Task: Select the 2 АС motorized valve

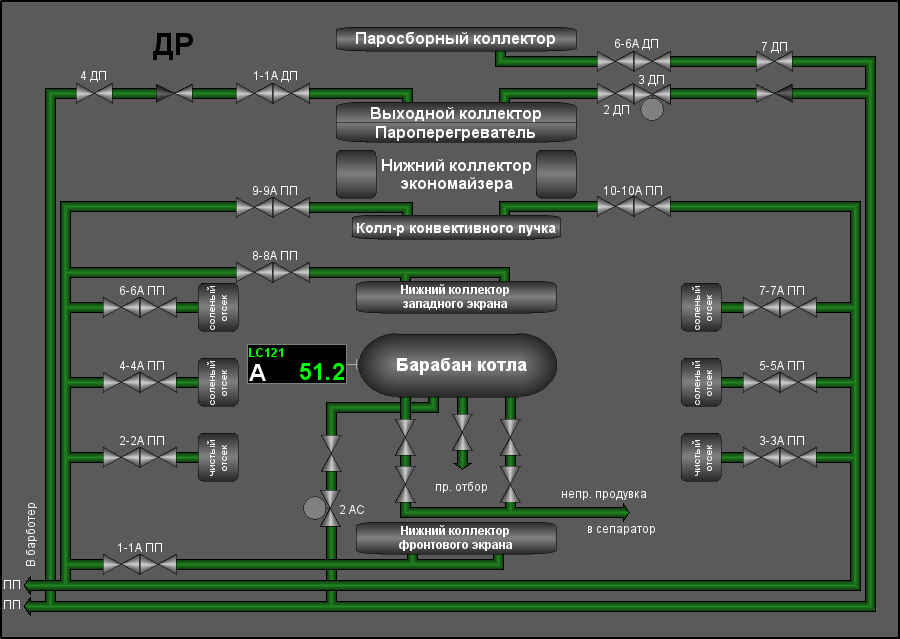Action: [331, 509]
